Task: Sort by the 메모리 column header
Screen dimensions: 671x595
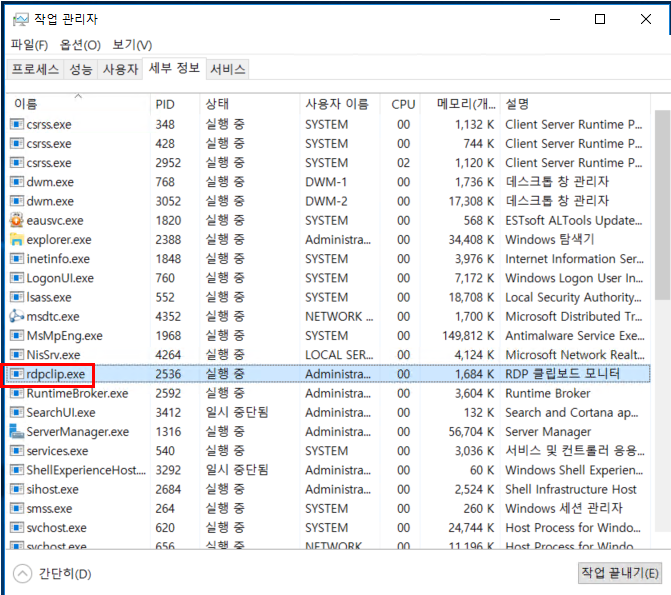Action: (x=460, y=104)
